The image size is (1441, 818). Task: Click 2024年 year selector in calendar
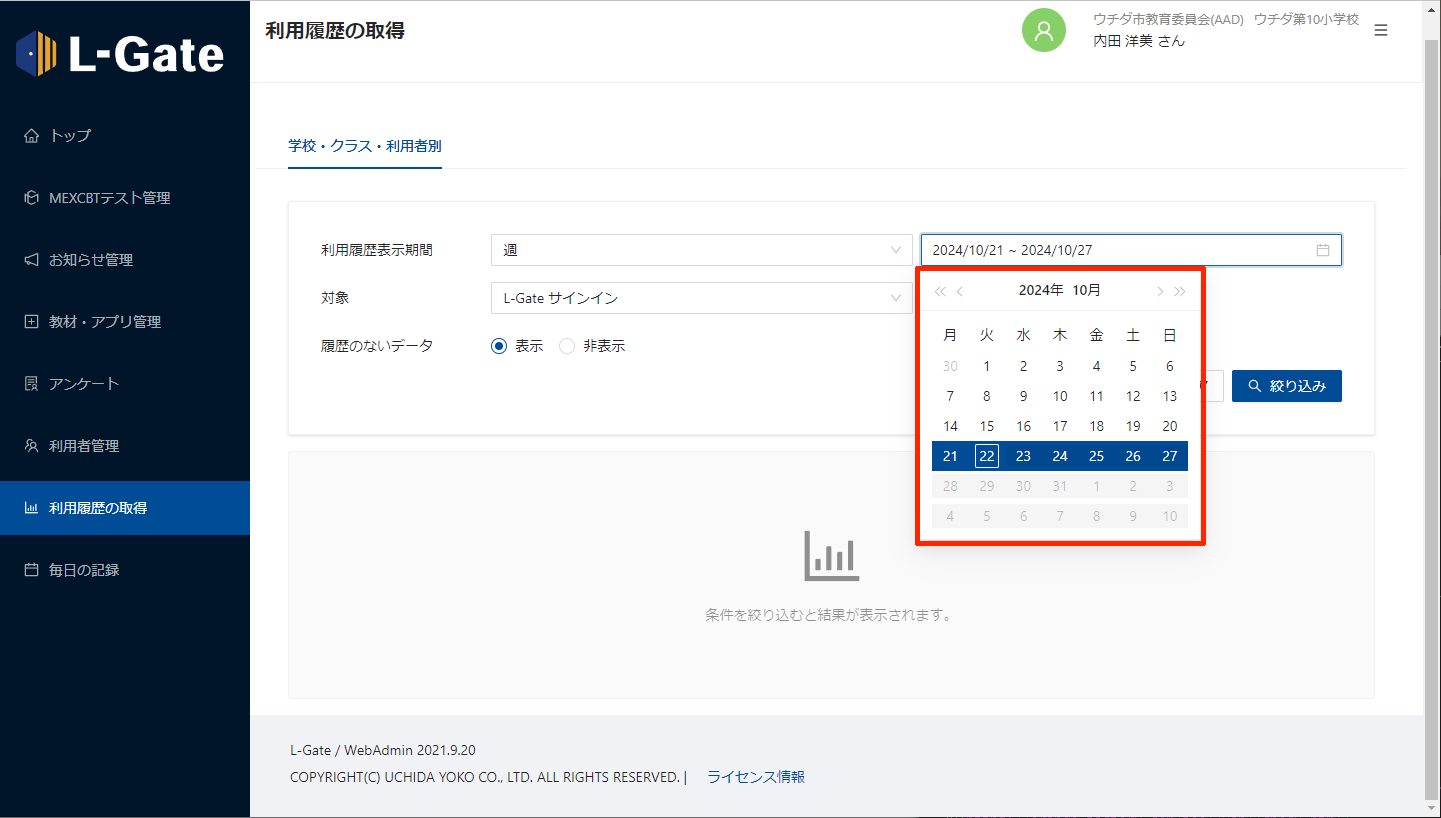pyautogui.click(x=1040, y=290)
